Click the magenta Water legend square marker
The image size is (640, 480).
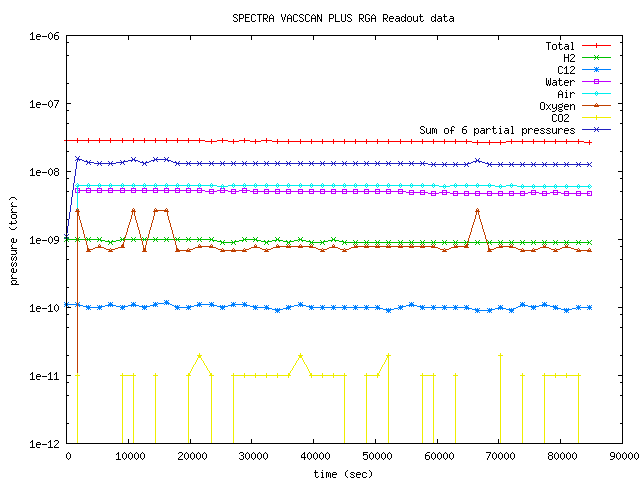click(597, 82)
